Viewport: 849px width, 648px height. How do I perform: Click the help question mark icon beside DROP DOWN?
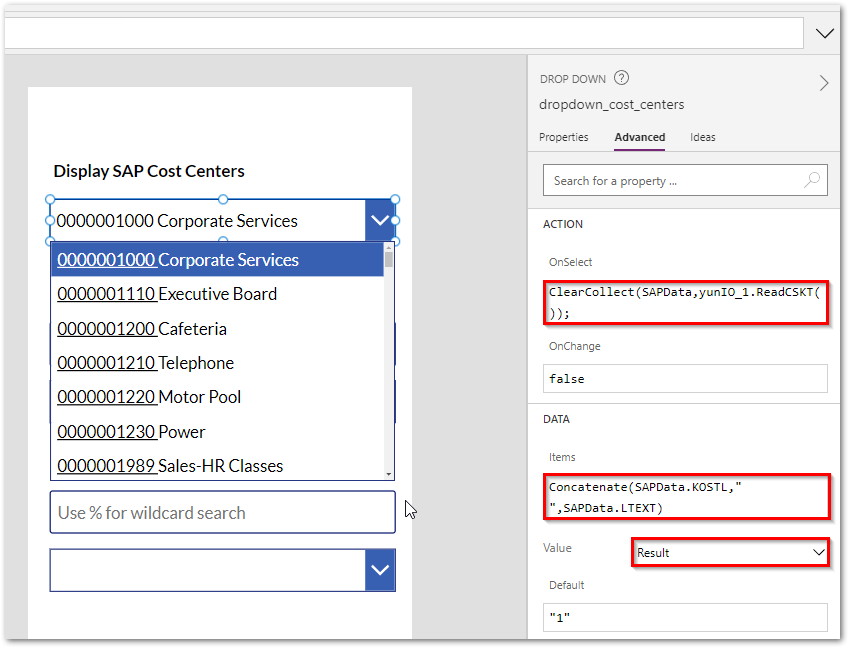click(x=621, y=78)
